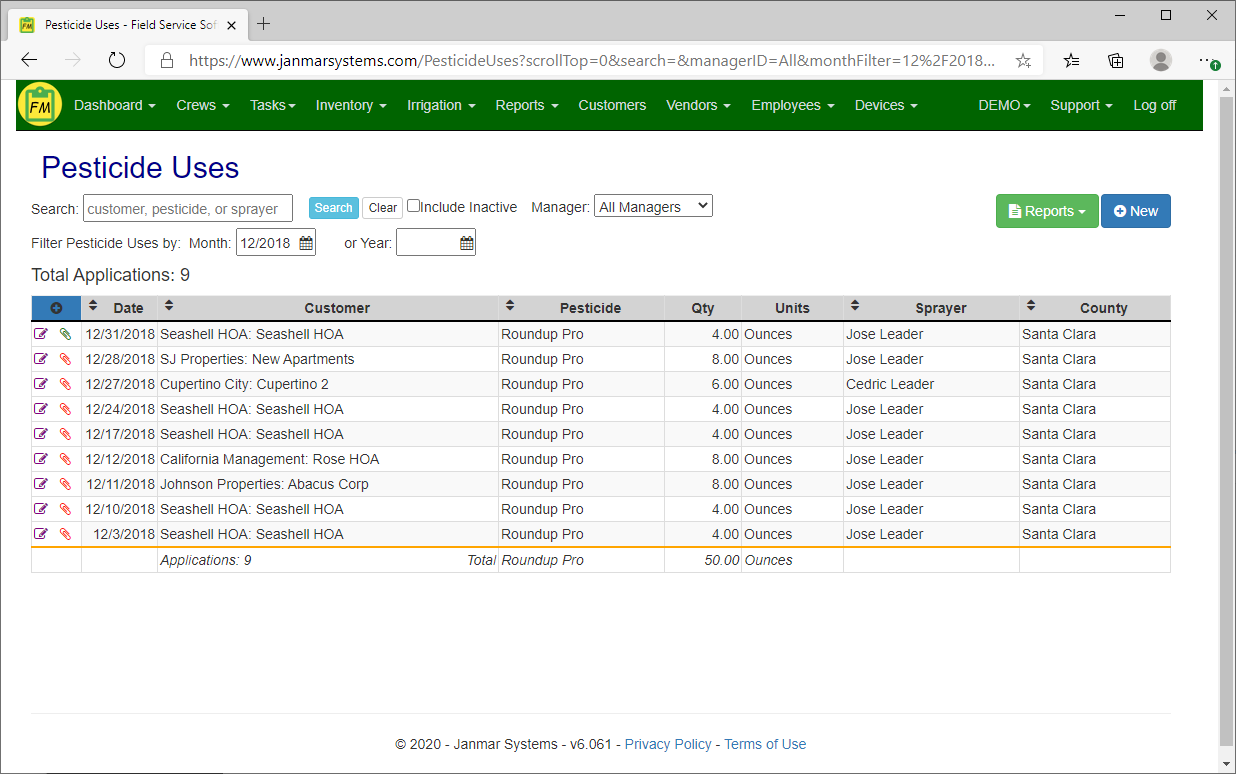Edit the 12/28/2018 SJ Properties entry

(x=41, y=359)
